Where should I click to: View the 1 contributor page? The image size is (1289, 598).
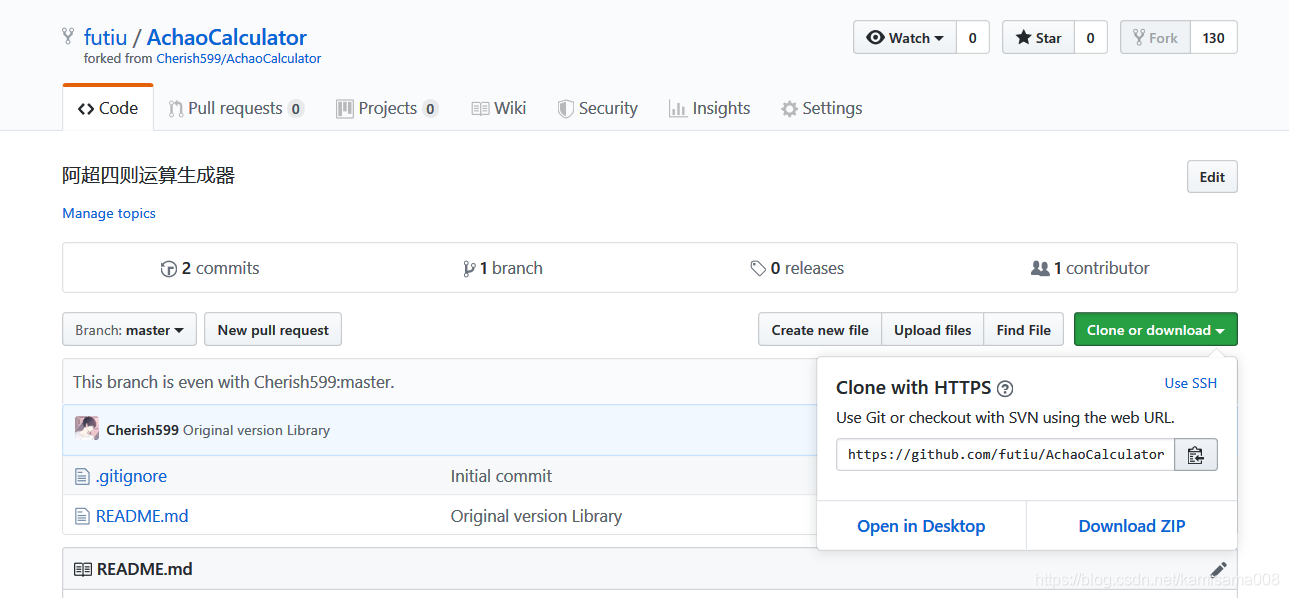[x=1090, y=268]
